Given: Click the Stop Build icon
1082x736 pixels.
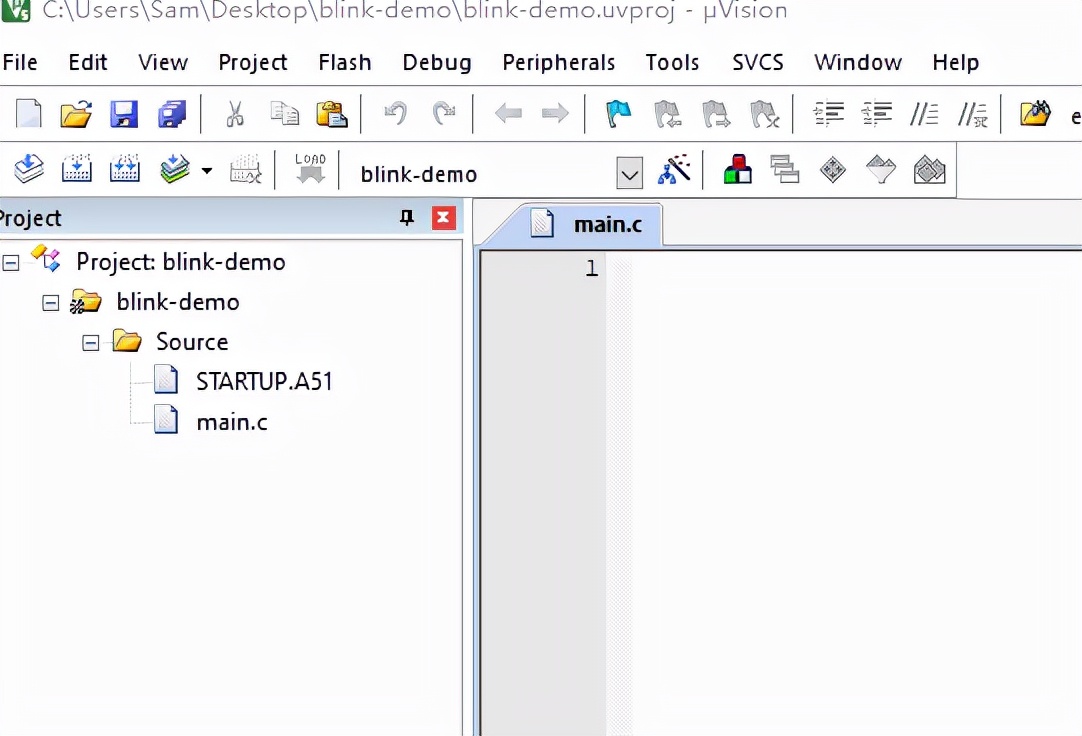Looking at the screenshot, I should click(x=246, y=169).
